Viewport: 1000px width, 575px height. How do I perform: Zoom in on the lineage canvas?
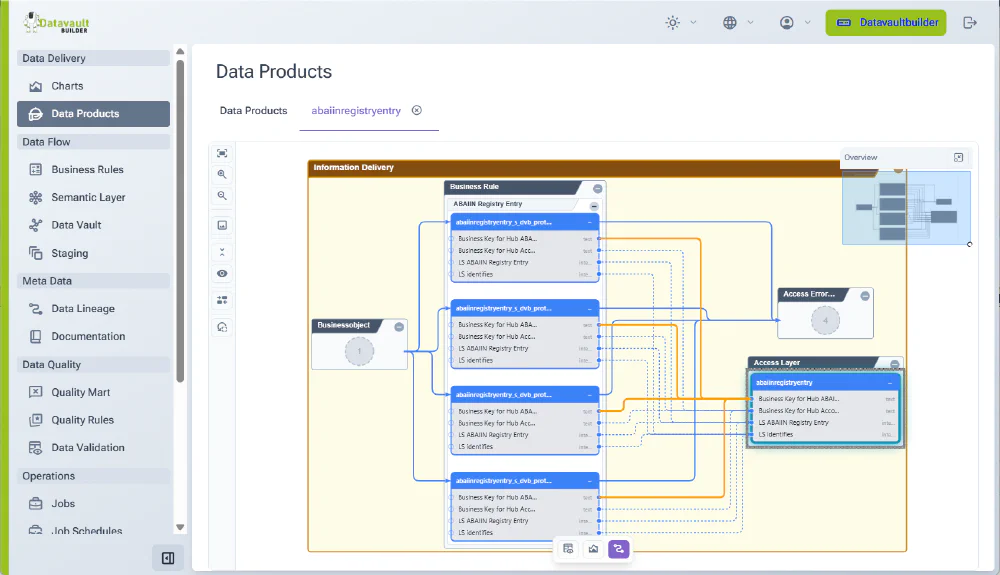(222, 174)
